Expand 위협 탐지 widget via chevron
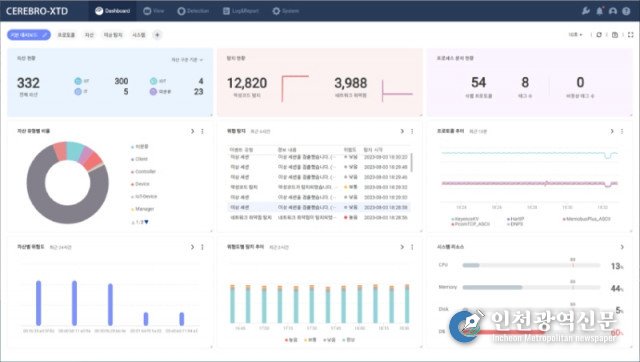 tap(402, 131)
